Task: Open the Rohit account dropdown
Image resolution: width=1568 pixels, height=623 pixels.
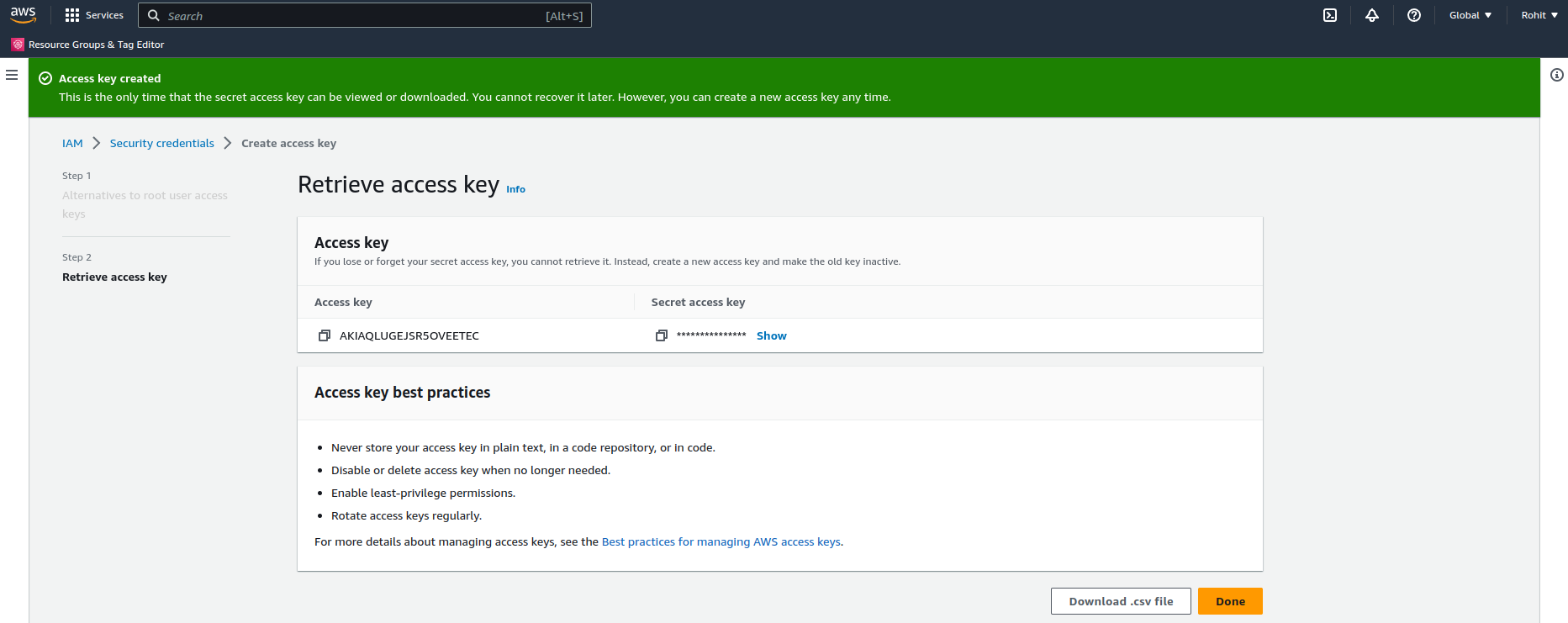Action: [x=1539, y=15]
